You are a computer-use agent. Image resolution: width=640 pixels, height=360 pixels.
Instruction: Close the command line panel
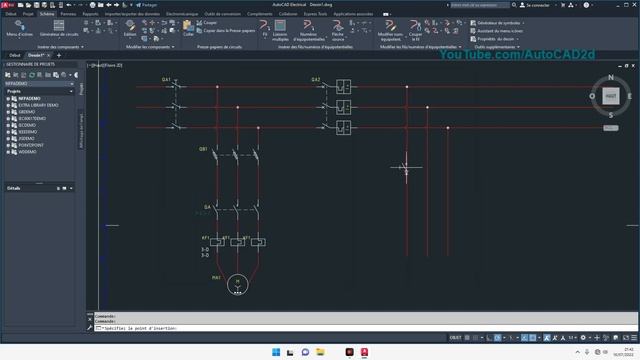[90, 320]
